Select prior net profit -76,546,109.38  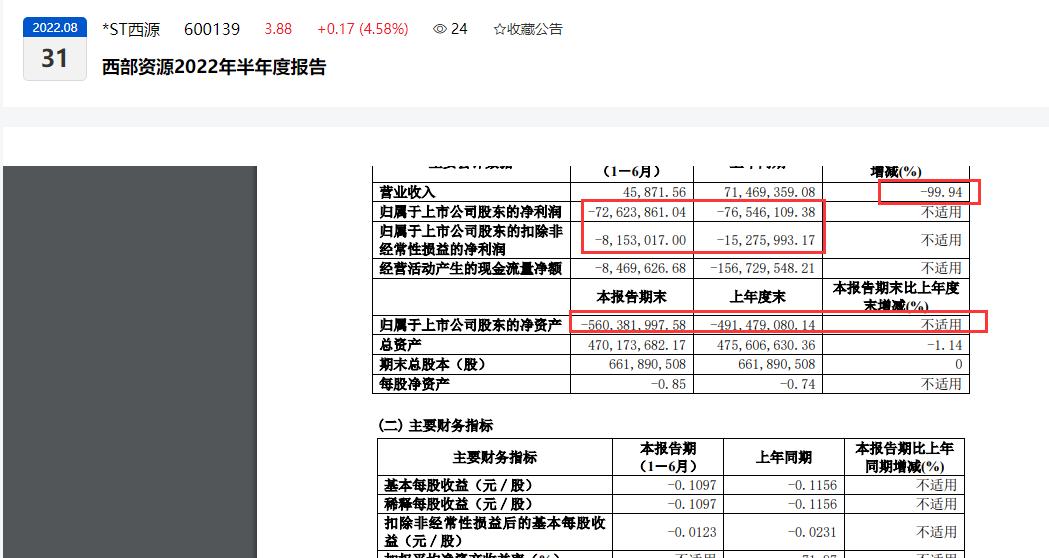[765, 212]
